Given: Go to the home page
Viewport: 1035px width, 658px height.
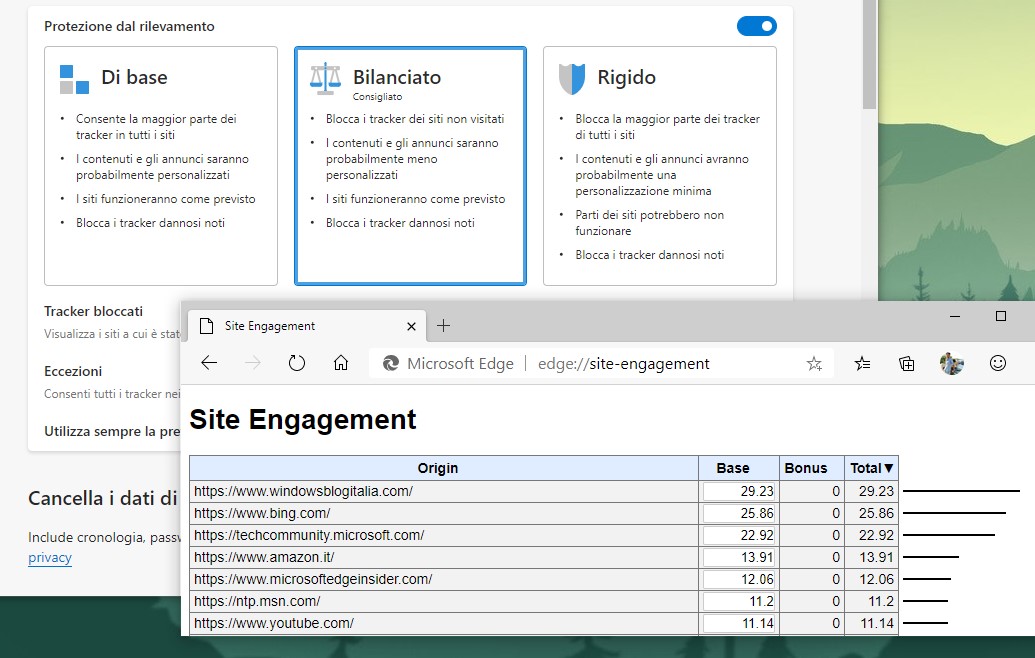Looking at the screenshot, I should coord(341,363).
